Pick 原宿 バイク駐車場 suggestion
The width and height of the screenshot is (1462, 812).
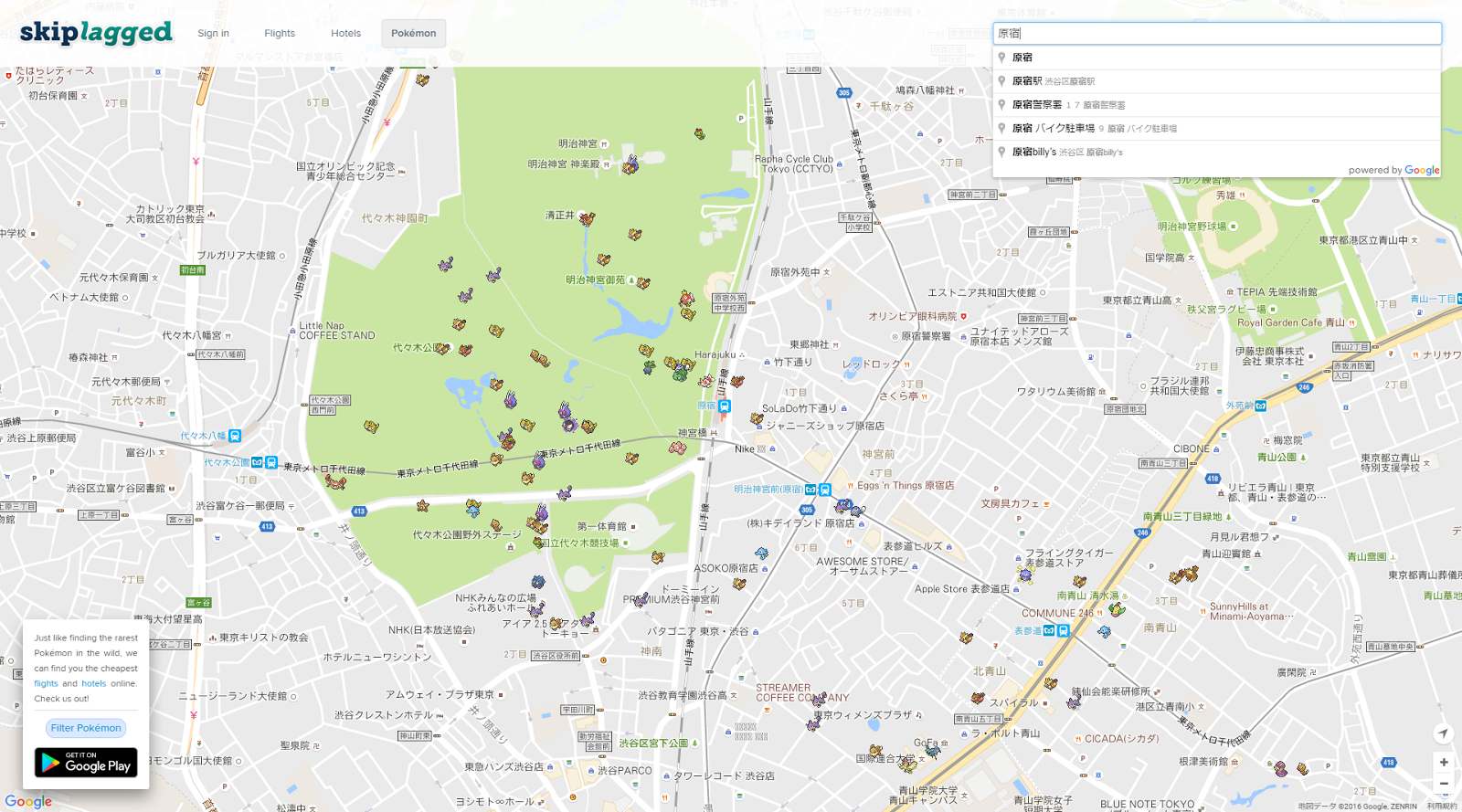pyautogui.click(x=1217, y=129)
